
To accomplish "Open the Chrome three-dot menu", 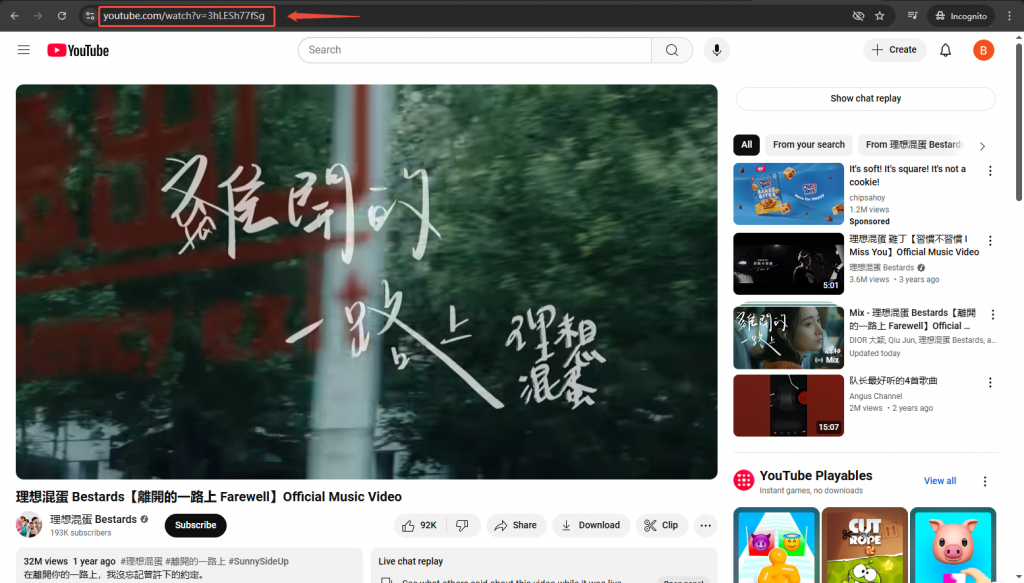I will click(x=1009, y=16).
